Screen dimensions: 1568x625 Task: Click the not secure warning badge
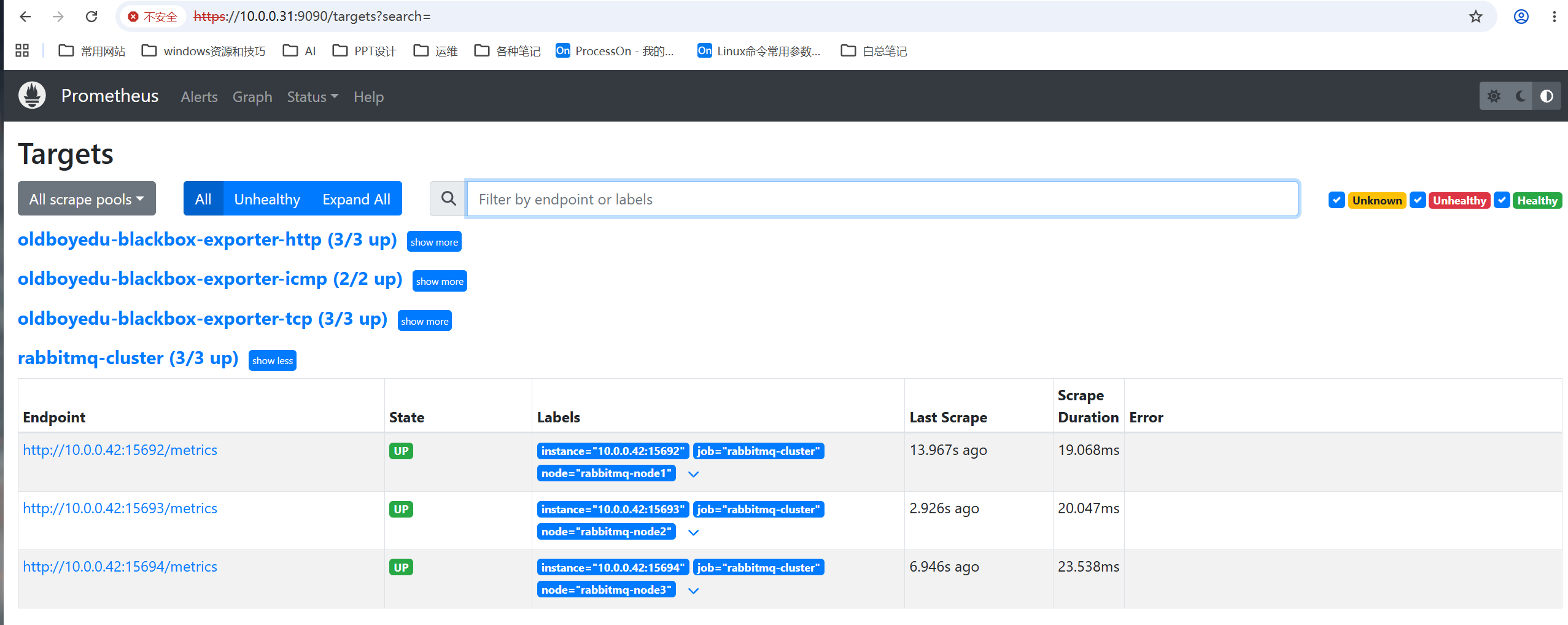click(152, 17)
